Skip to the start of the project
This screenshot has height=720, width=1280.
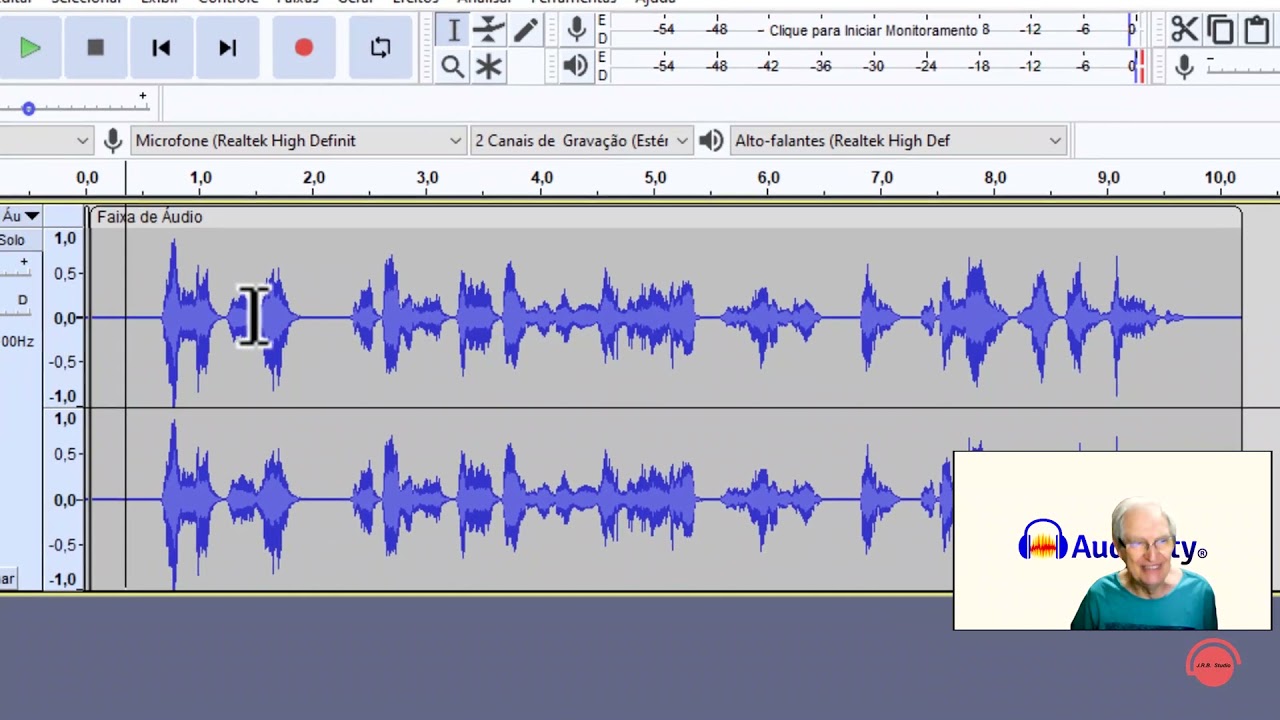[161, 47]
